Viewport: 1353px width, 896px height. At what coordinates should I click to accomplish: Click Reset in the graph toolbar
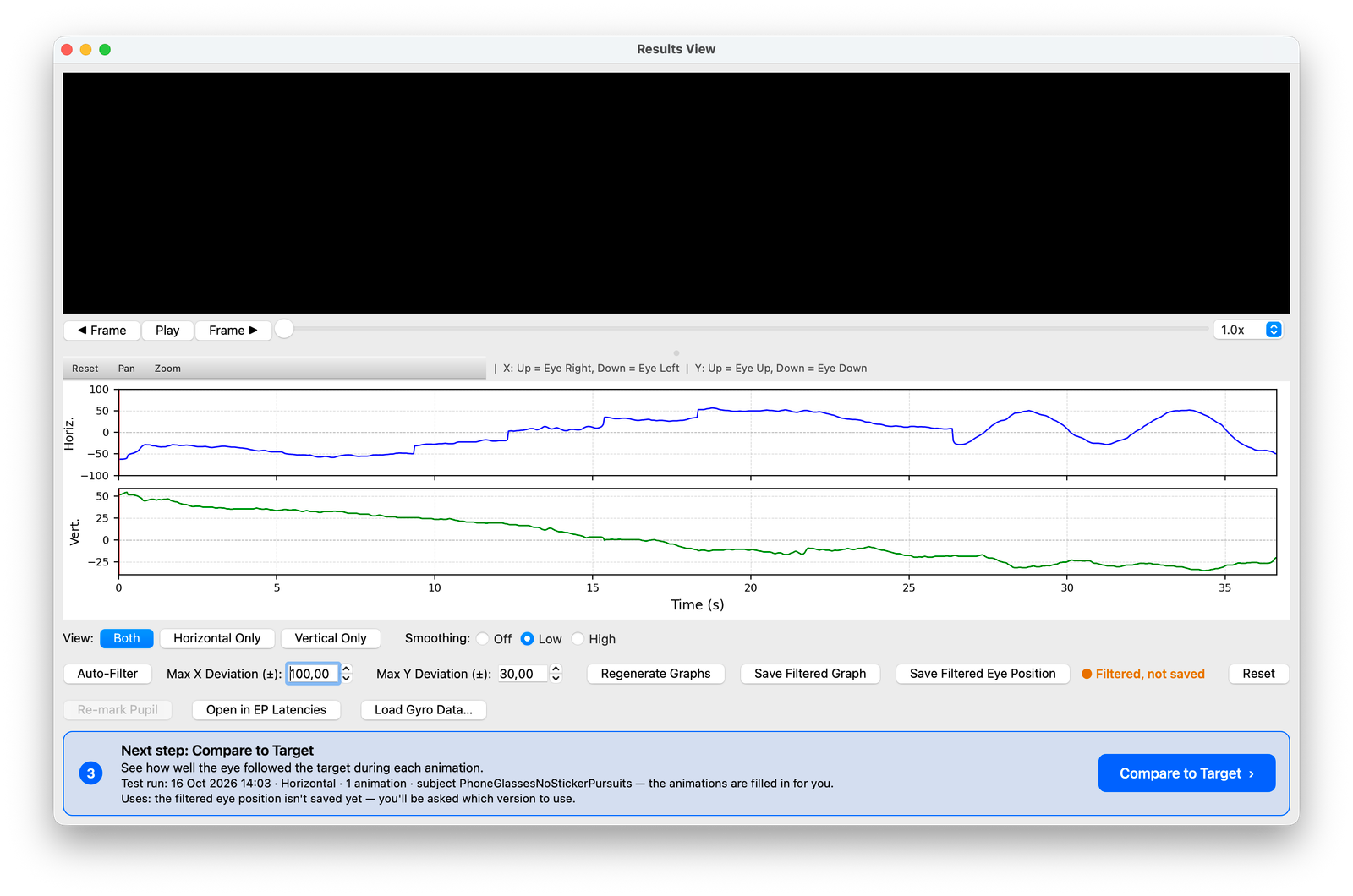[x=85, y=369]
